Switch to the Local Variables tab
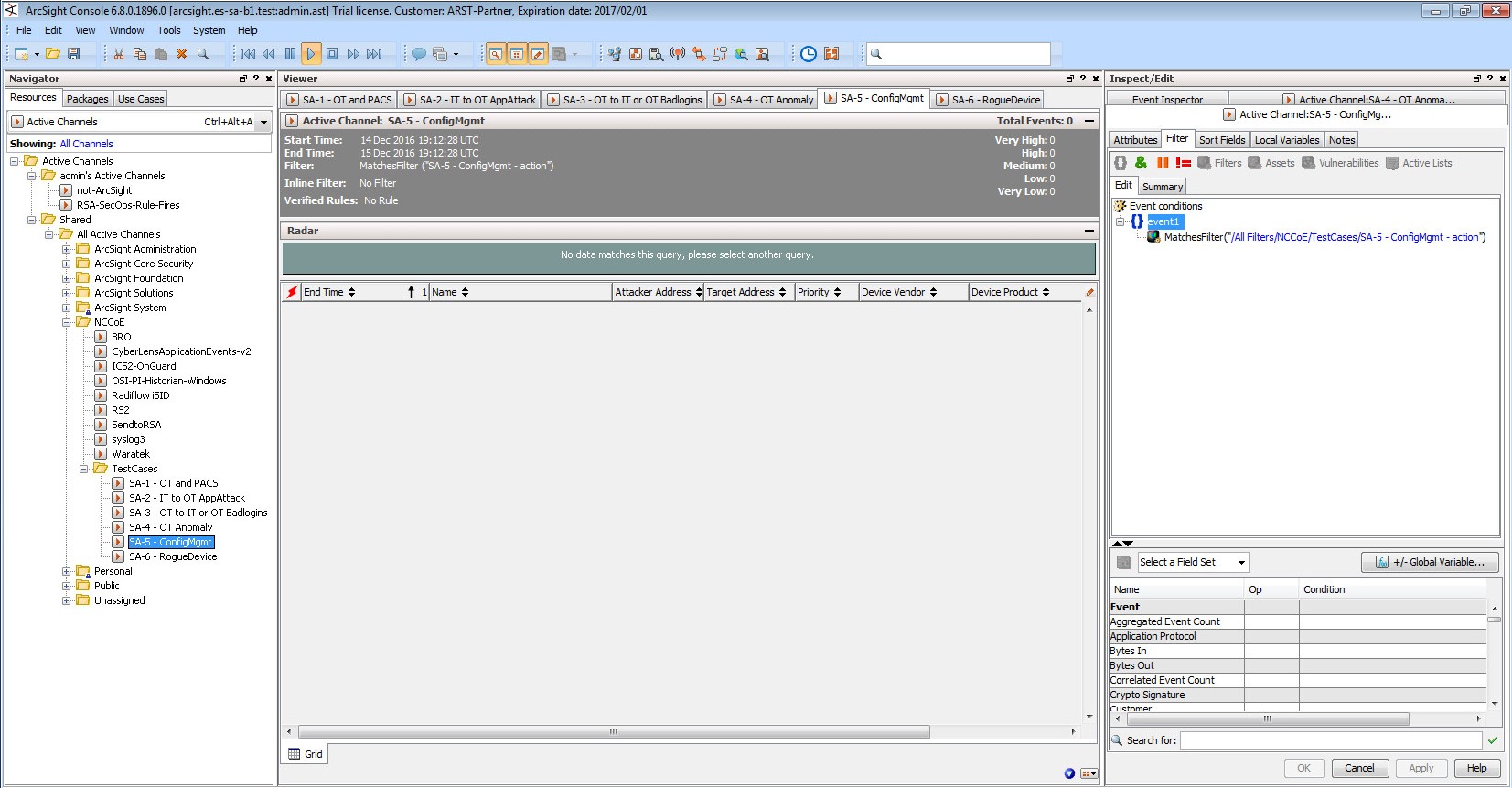 [x=1287, y=140]
